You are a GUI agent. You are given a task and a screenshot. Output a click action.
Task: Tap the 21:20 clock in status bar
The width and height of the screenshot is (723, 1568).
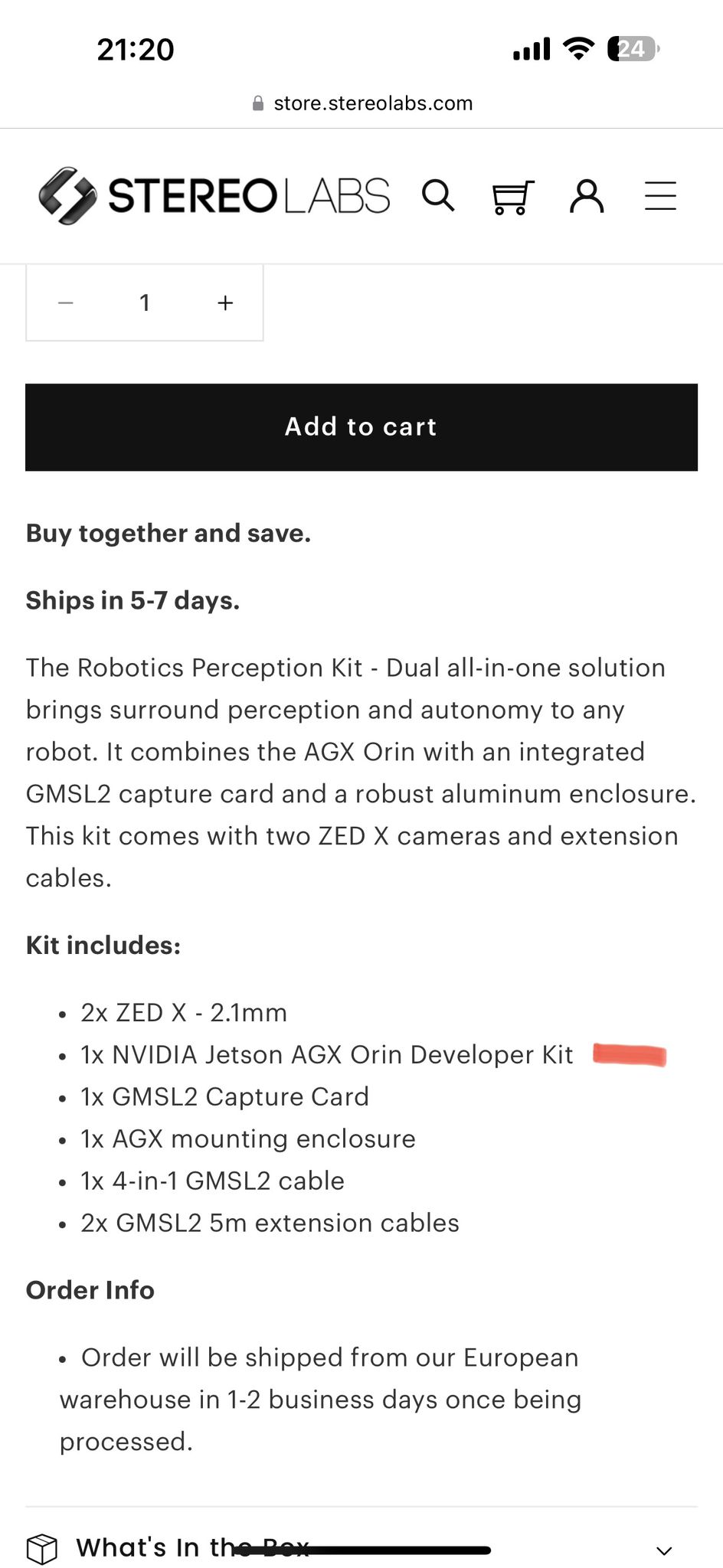[136, 50]
